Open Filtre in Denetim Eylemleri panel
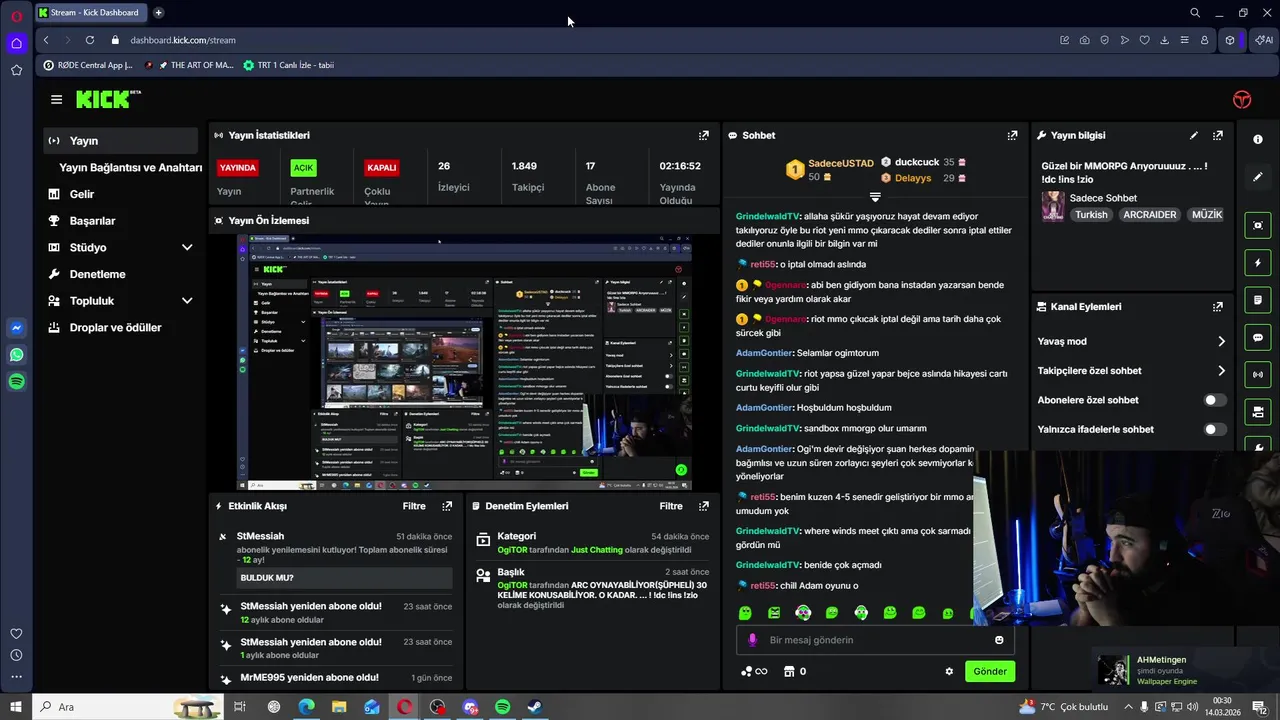1280x720 pixels. (x=671, y=506)
